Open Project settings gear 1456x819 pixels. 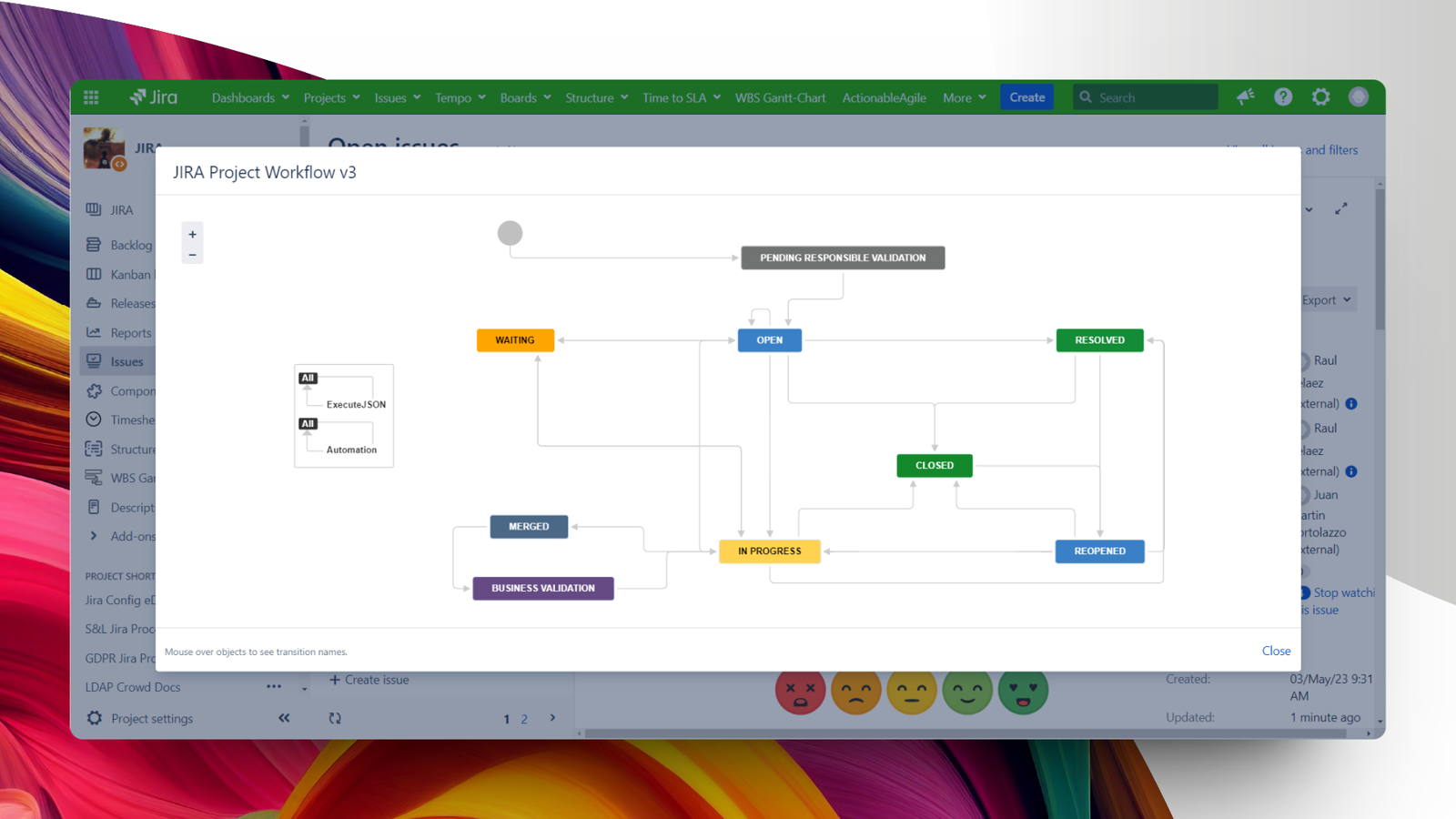(x=95, y=718)
